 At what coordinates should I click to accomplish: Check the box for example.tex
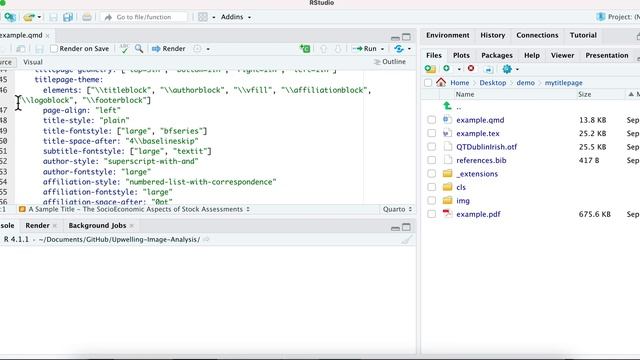click(x=431, y=133)
